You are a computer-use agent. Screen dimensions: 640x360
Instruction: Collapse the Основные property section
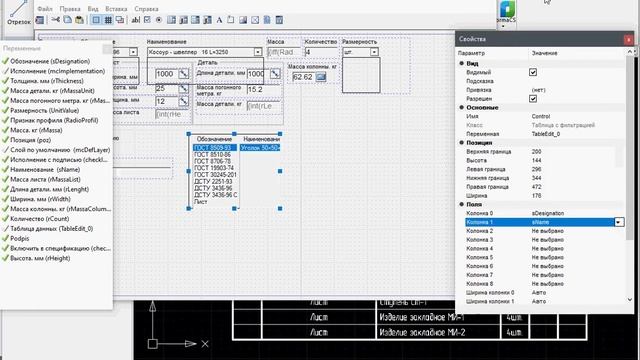(x=462, y=107)
